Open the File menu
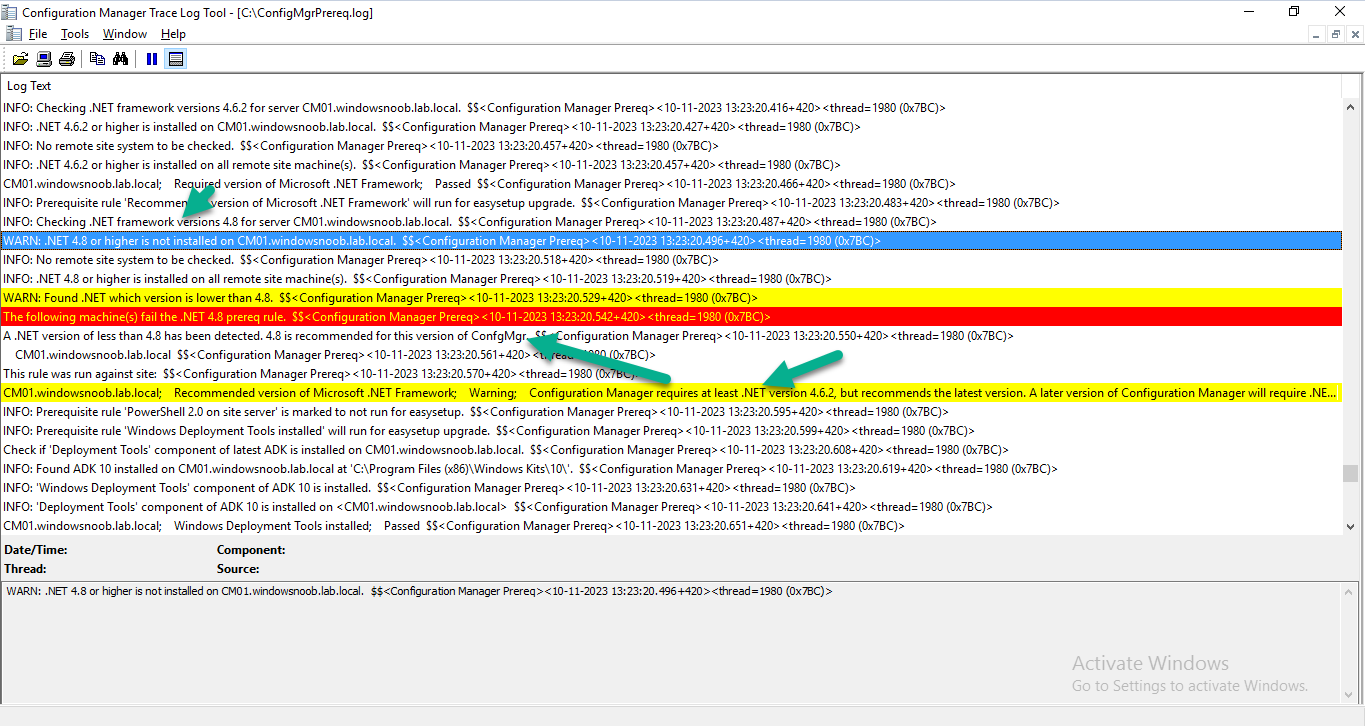Image resolution: width=1365 pixels, height=726 pixels. pyautogui.click(x=38, y=34)
